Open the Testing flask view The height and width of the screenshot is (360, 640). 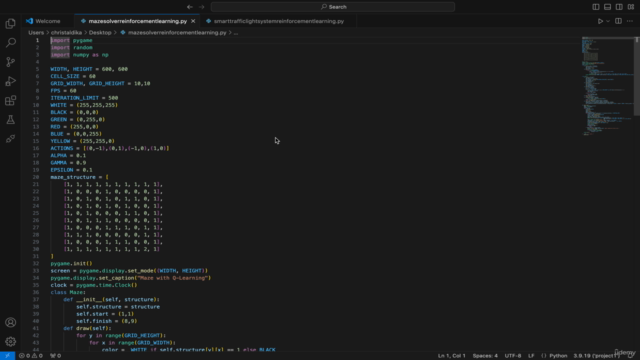pyautogui.click(x=11, y=120)
